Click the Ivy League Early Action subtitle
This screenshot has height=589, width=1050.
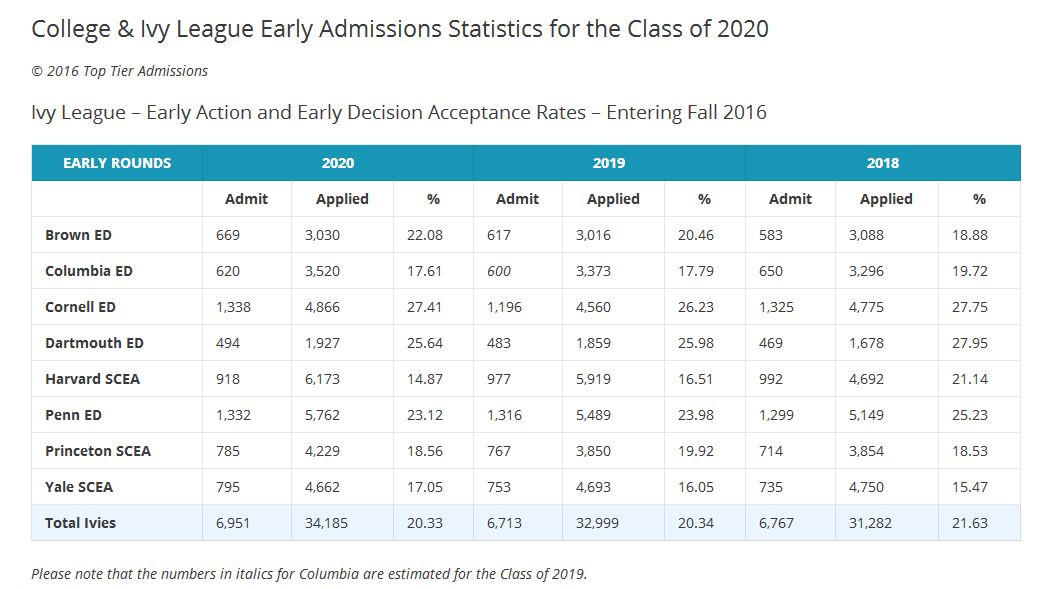tap(399, 112)
